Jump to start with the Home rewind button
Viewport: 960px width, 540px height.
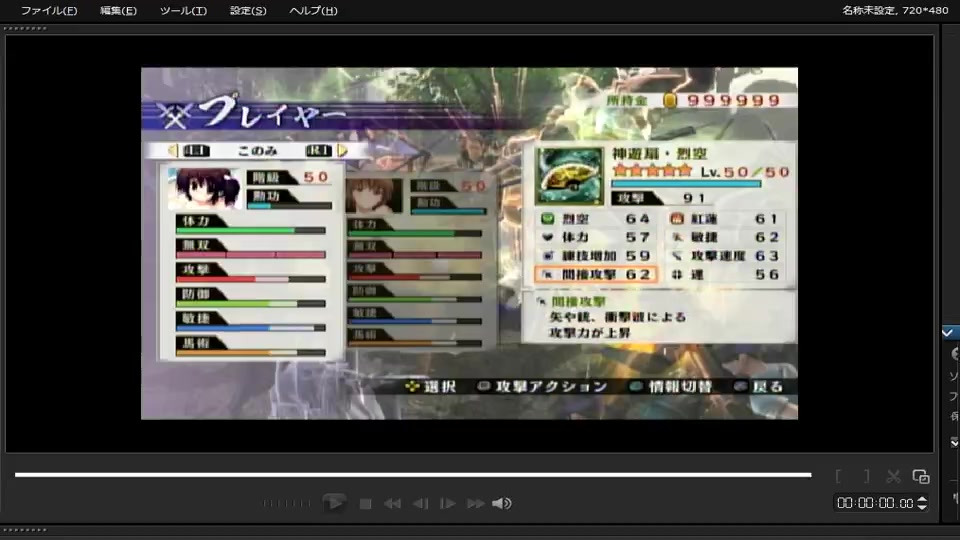tap(392, 504)
